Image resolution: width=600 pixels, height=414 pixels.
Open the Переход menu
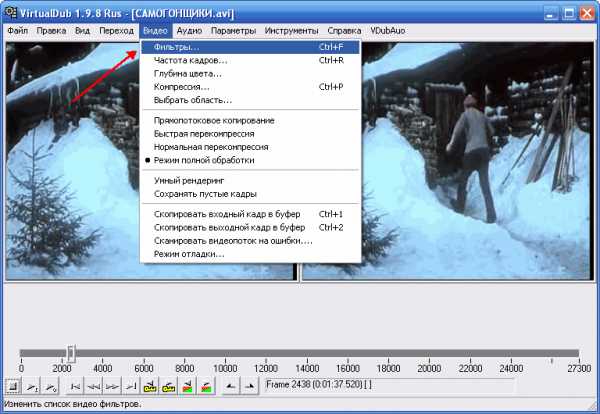click(x=116, y=31)
